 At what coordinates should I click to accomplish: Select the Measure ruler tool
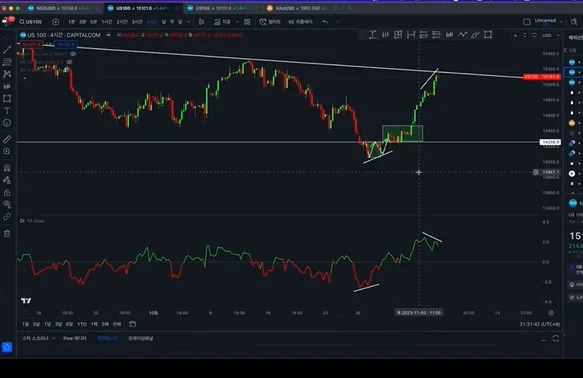tap(7, 139)
